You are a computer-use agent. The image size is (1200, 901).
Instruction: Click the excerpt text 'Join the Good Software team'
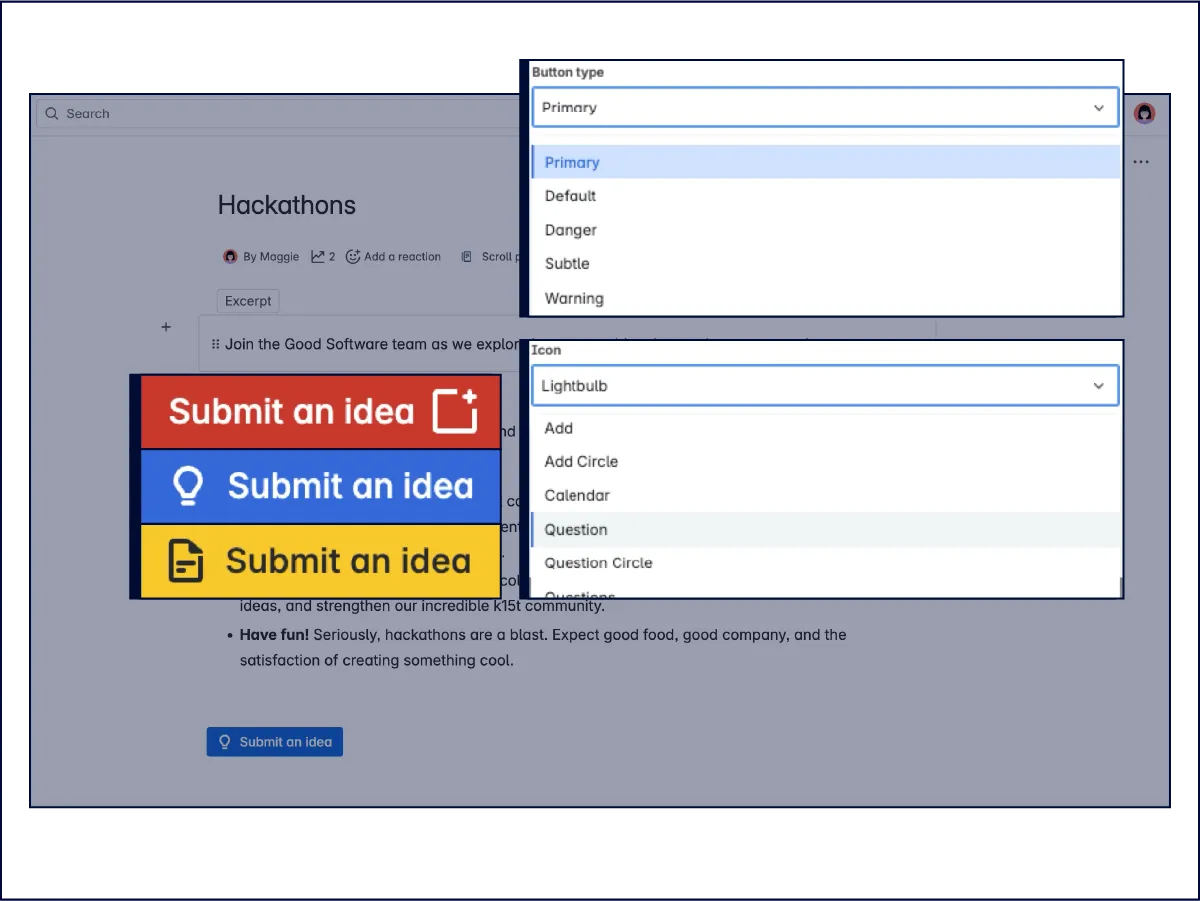(326, 344)
